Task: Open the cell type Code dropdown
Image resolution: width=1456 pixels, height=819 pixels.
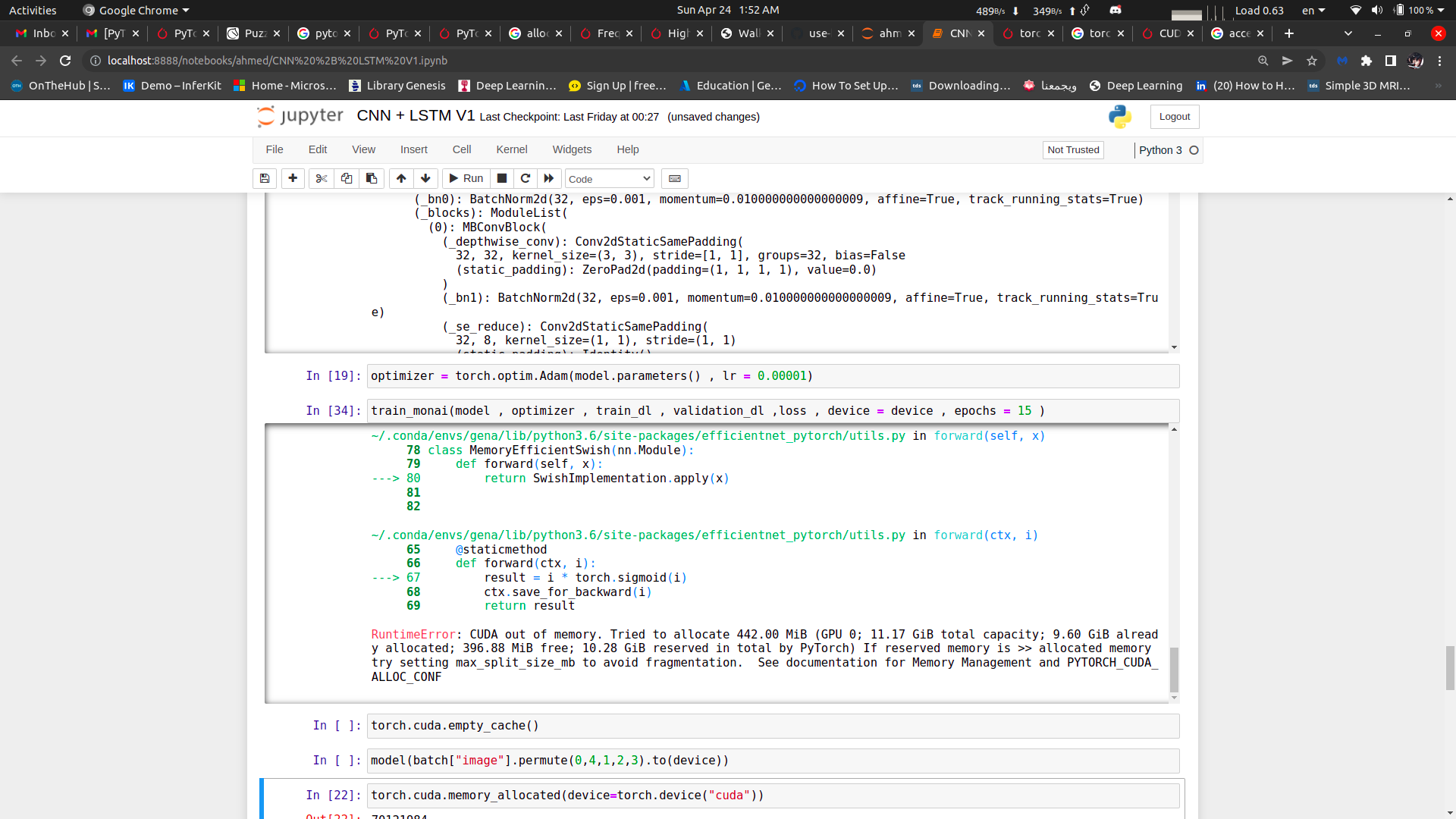Action: pyautogui.click(x=609, y=179)
